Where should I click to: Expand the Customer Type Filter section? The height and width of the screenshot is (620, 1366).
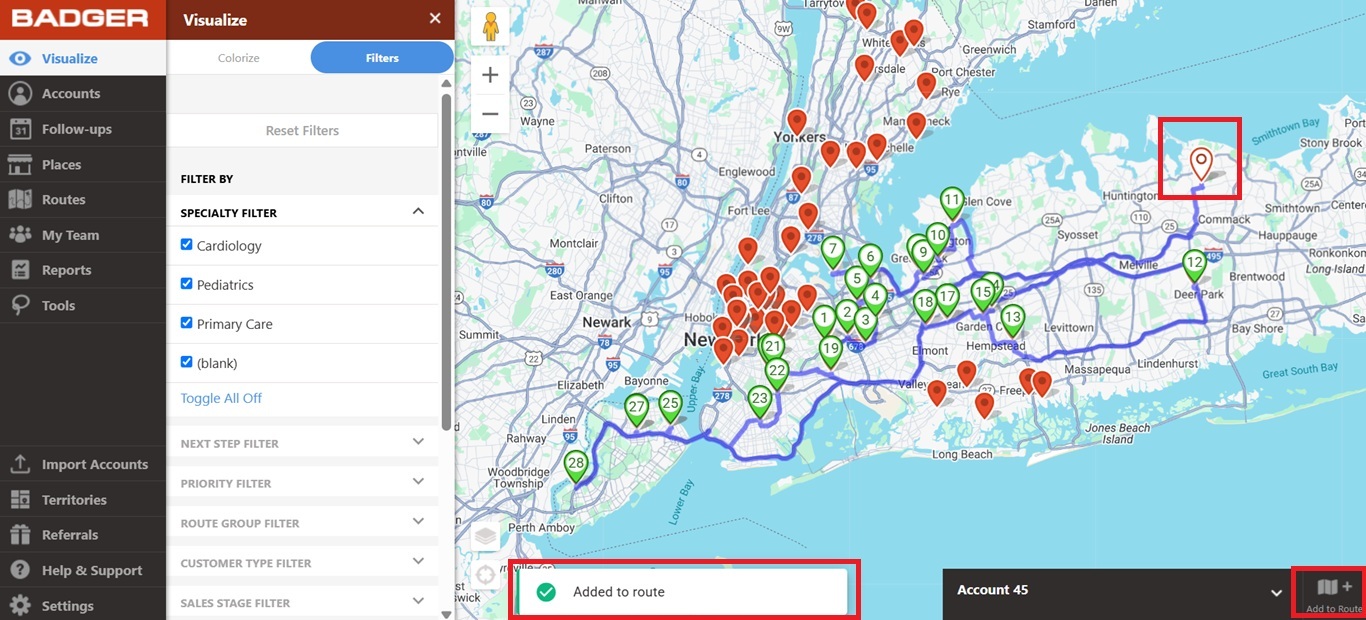point(418,562)
